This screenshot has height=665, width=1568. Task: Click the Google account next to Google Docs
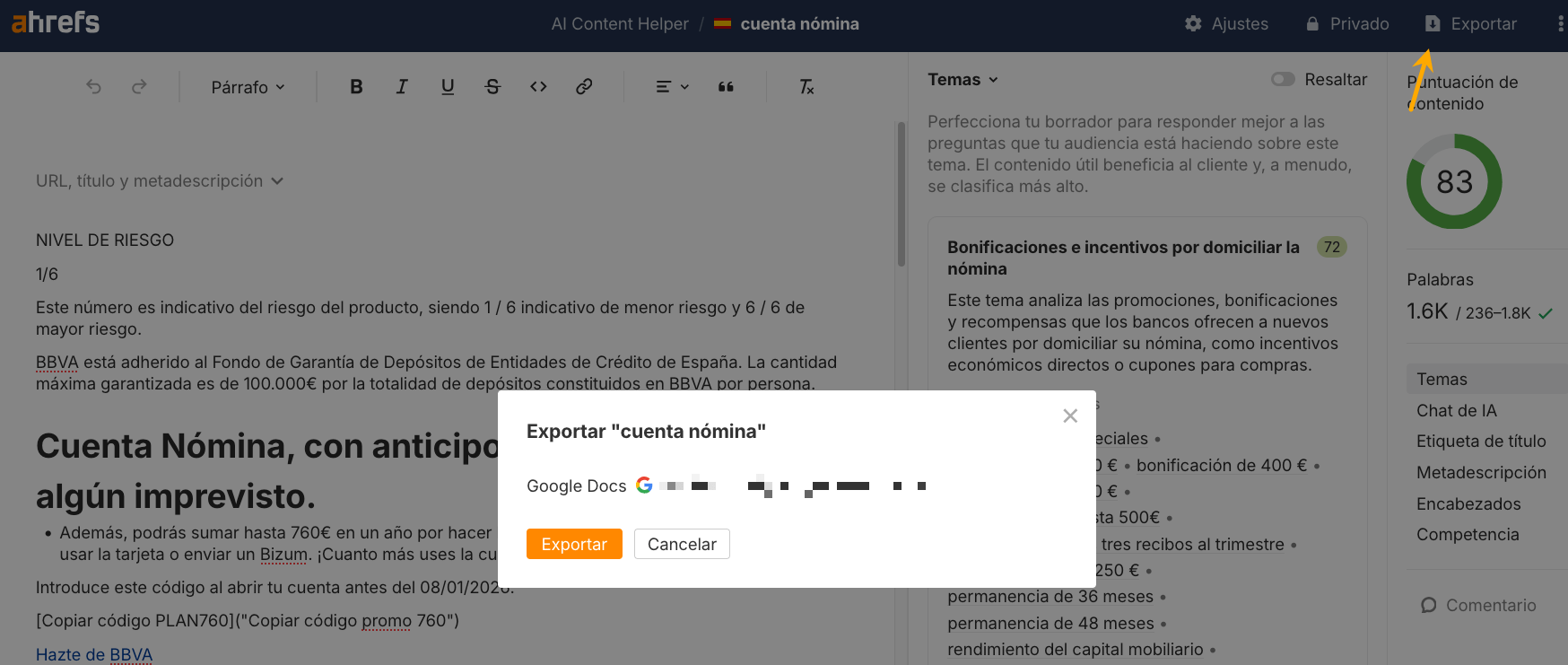click(x=780, y=486)
